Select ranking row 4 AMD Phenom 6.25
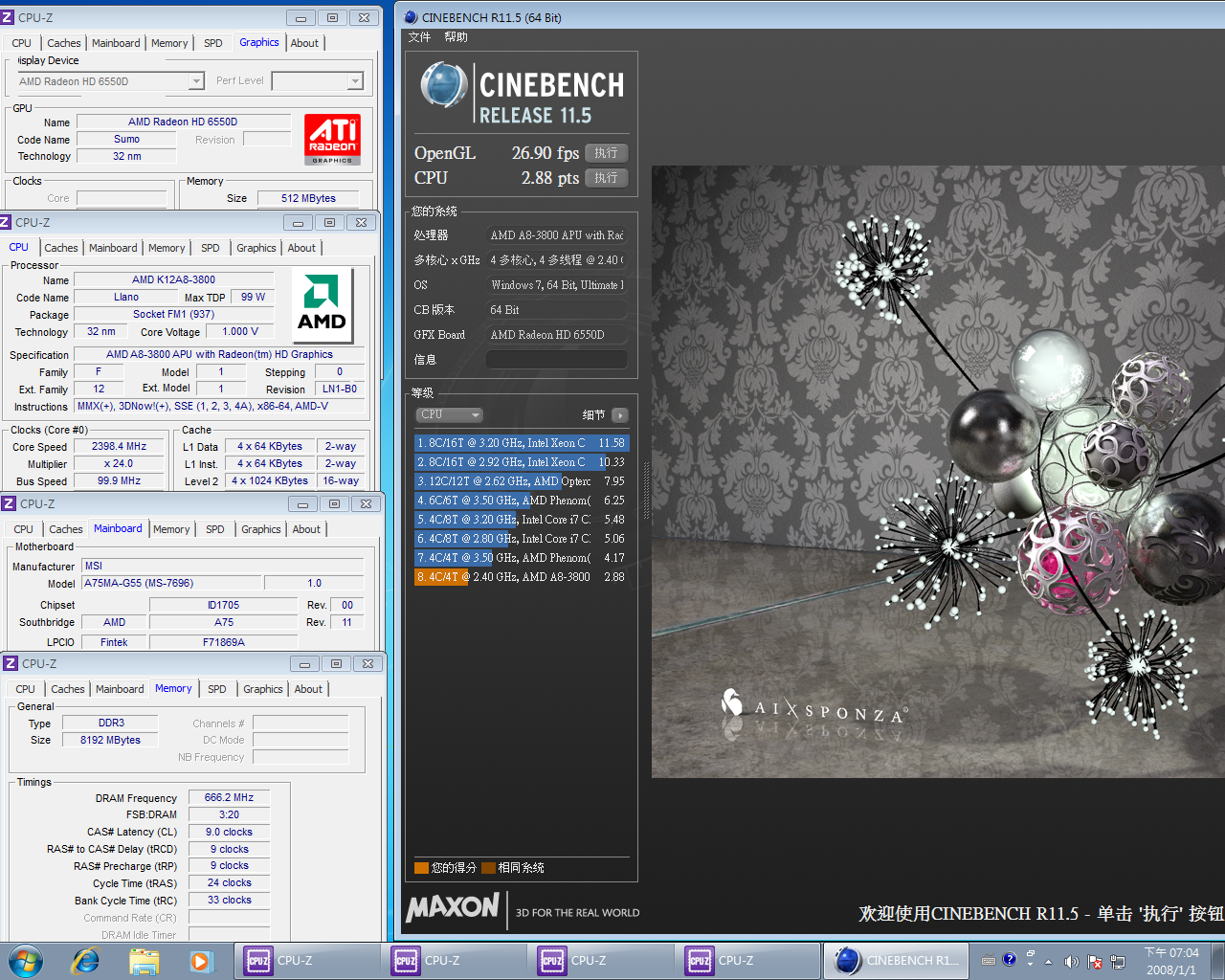The width and height of the screenshot is (1225, 980). [x=522, y=501]
